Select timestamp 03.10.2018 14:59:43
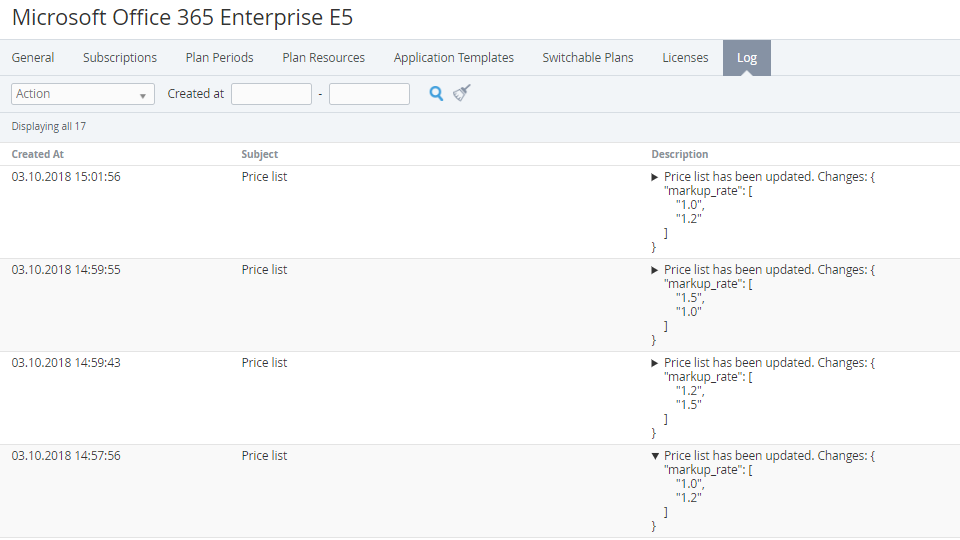 pos(66,363)
